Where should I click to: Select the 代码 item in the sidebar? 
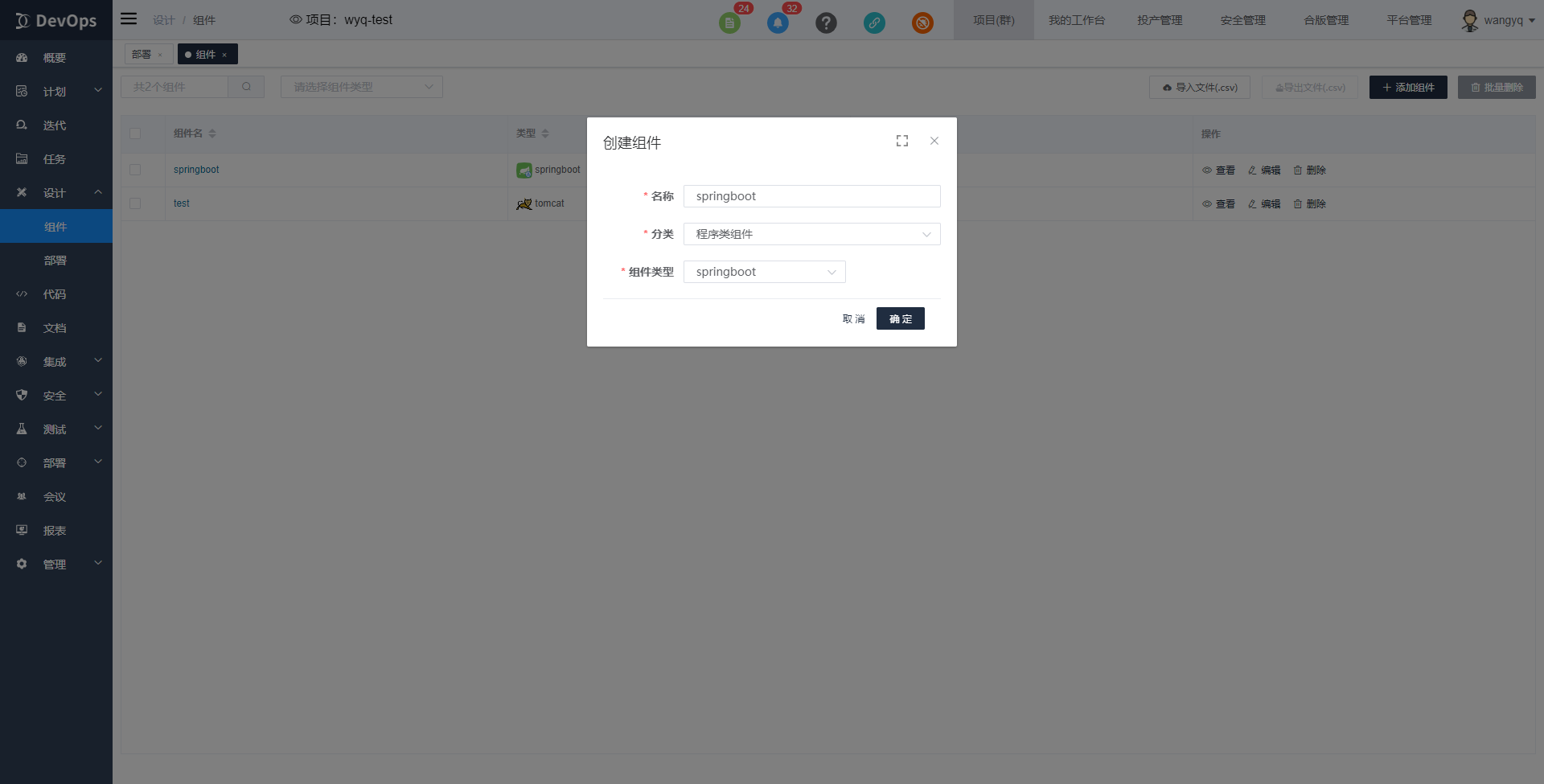(x=54, y=294)
